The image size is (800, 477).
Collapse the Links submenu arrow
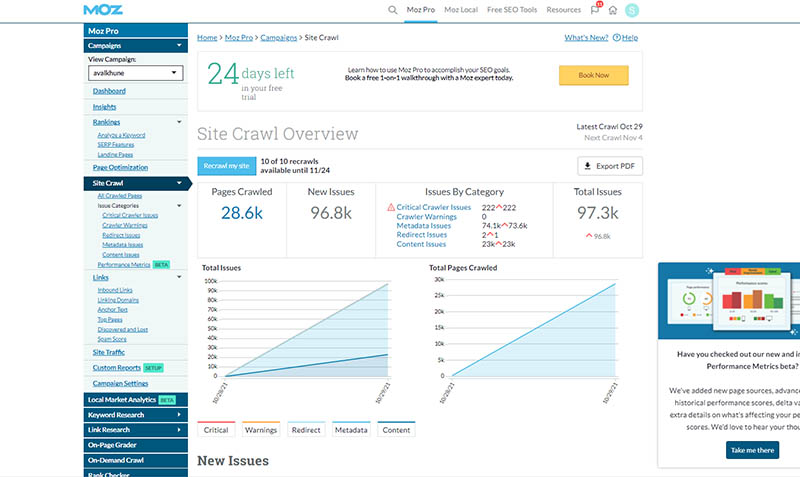179,277
